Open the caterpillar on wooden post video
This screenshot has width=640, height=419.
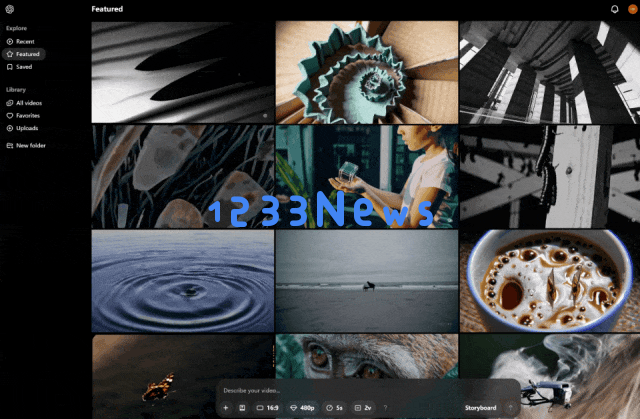[x=550, y=177]
